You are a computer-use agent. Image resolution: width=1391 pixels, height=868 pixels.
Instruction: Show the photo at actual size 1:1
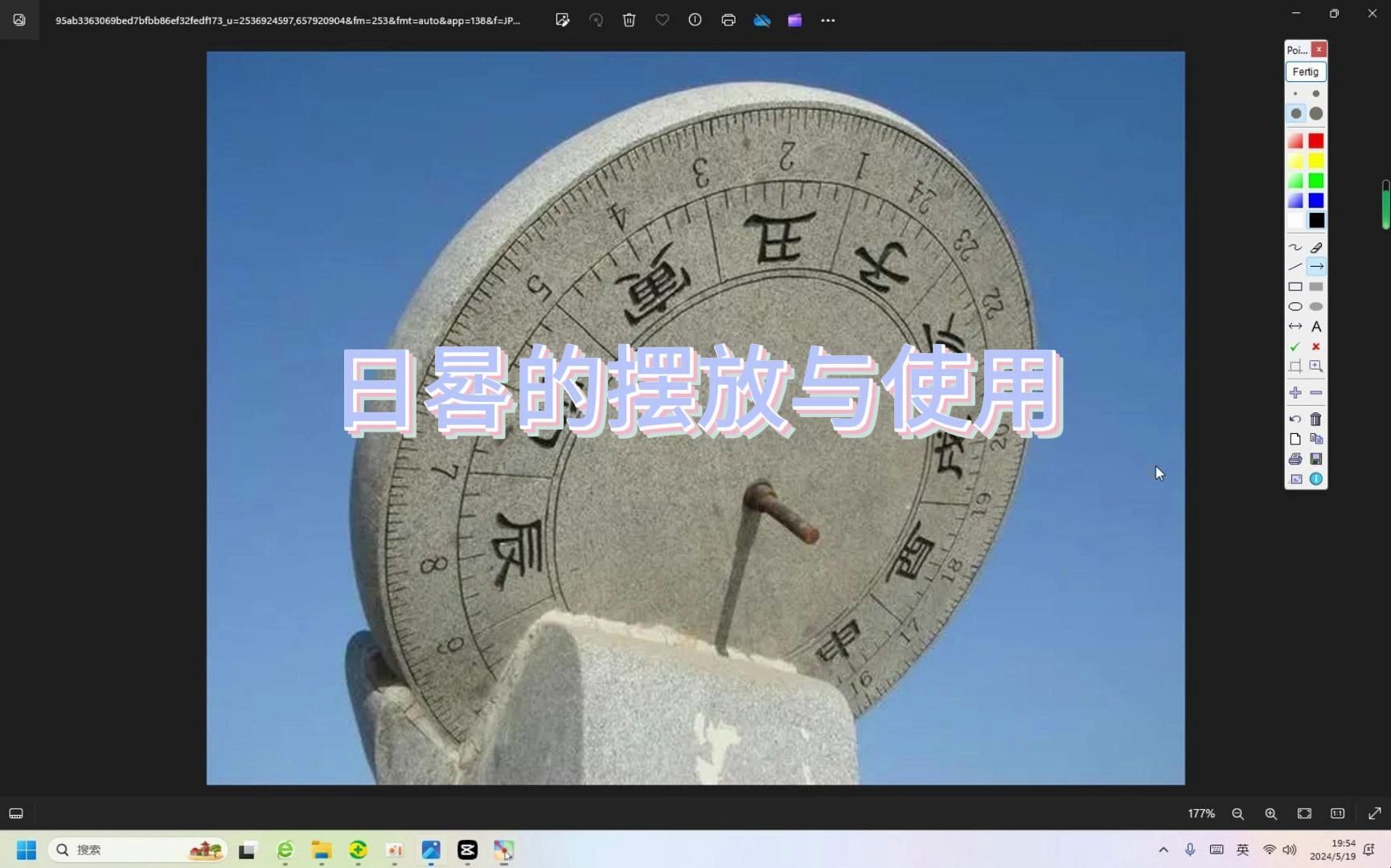coord(1337,813)
